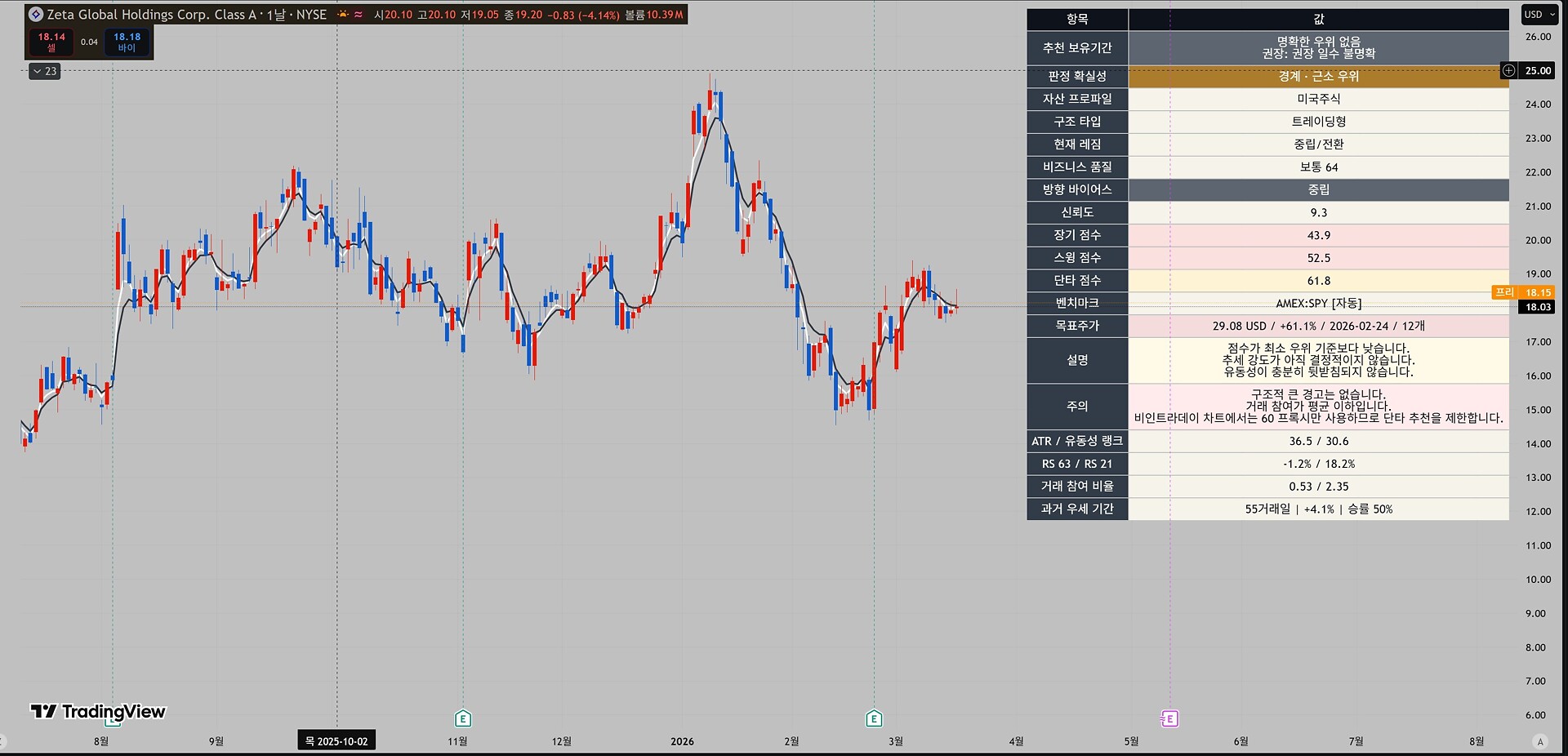The width and height of the screenshot is (1568, 756).
Task: Click the '벤치마크' row label
Action: point(1077,303)
